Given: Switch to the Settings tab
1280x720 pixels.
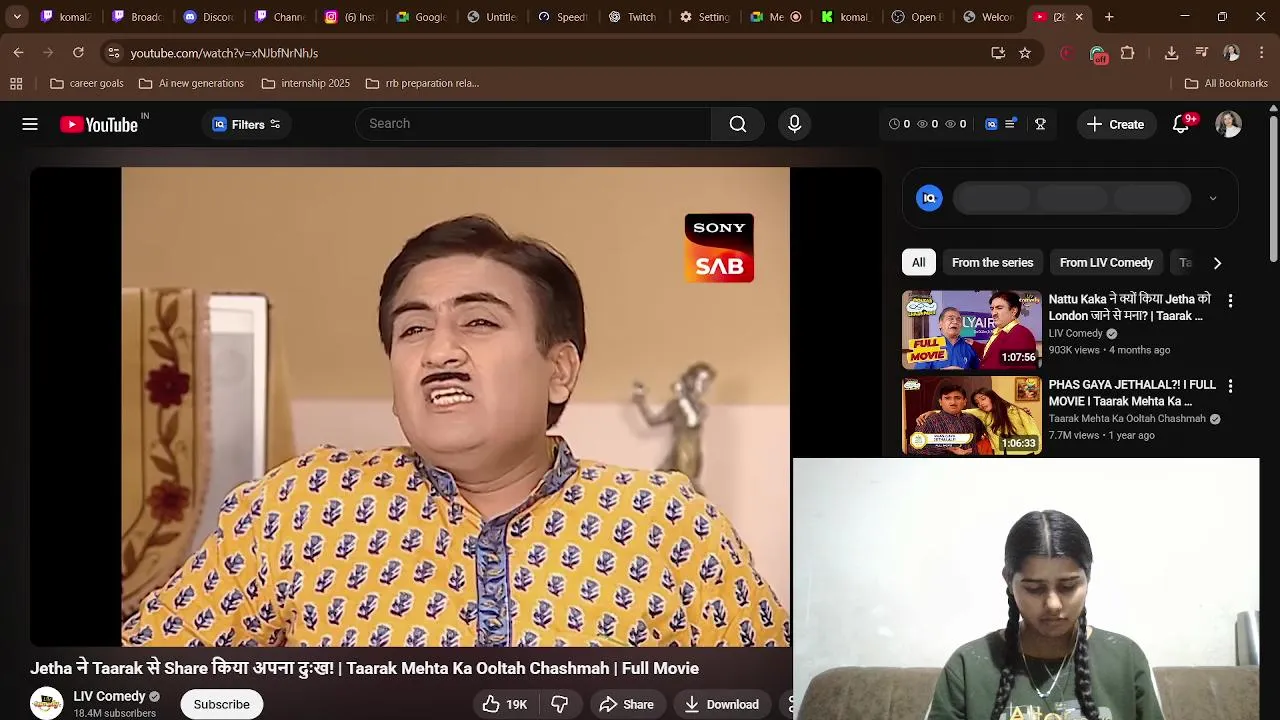Looking at the screenshot, I should point(704,17).
